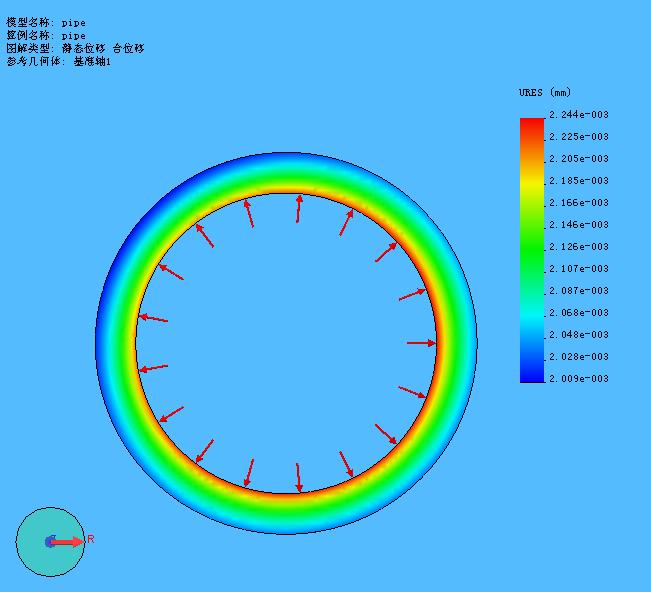Click the legend value 2.225e-003

coord(579,137)
